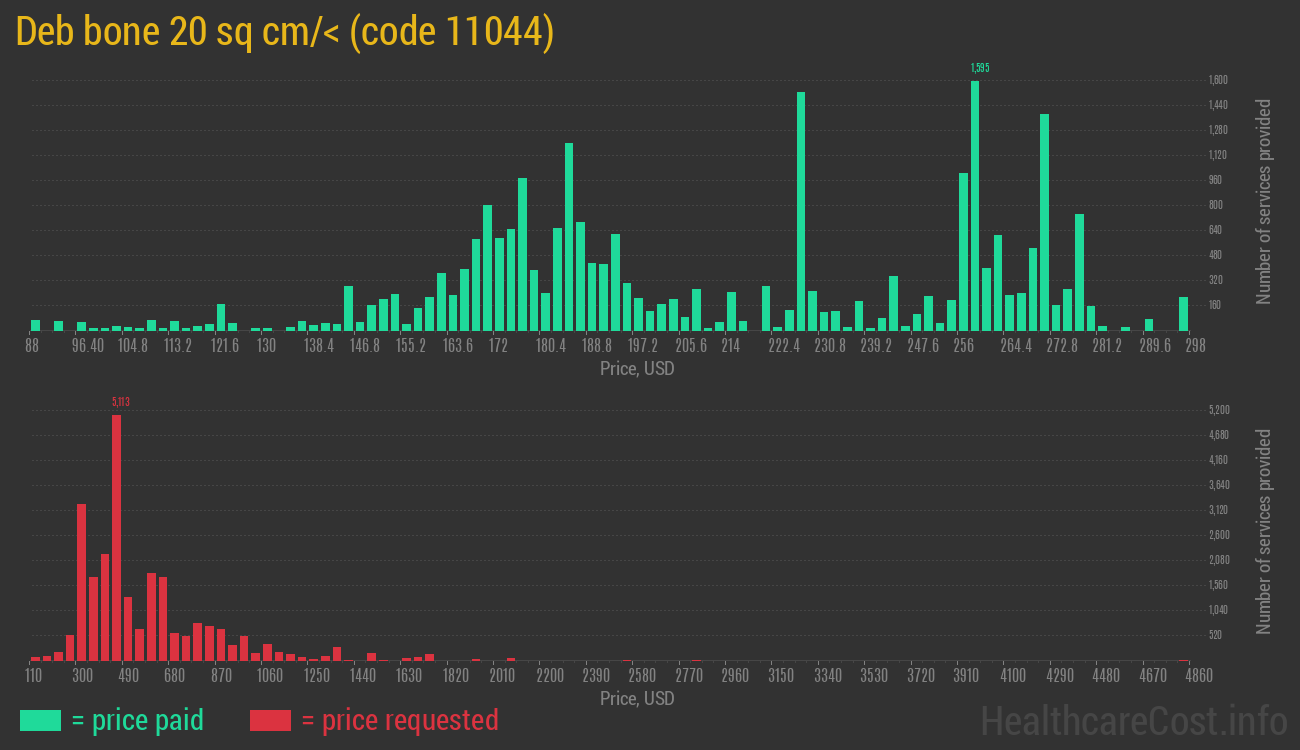
Task: Click the 5,200 tick on lower y-axis
Action: [1219, 410]
